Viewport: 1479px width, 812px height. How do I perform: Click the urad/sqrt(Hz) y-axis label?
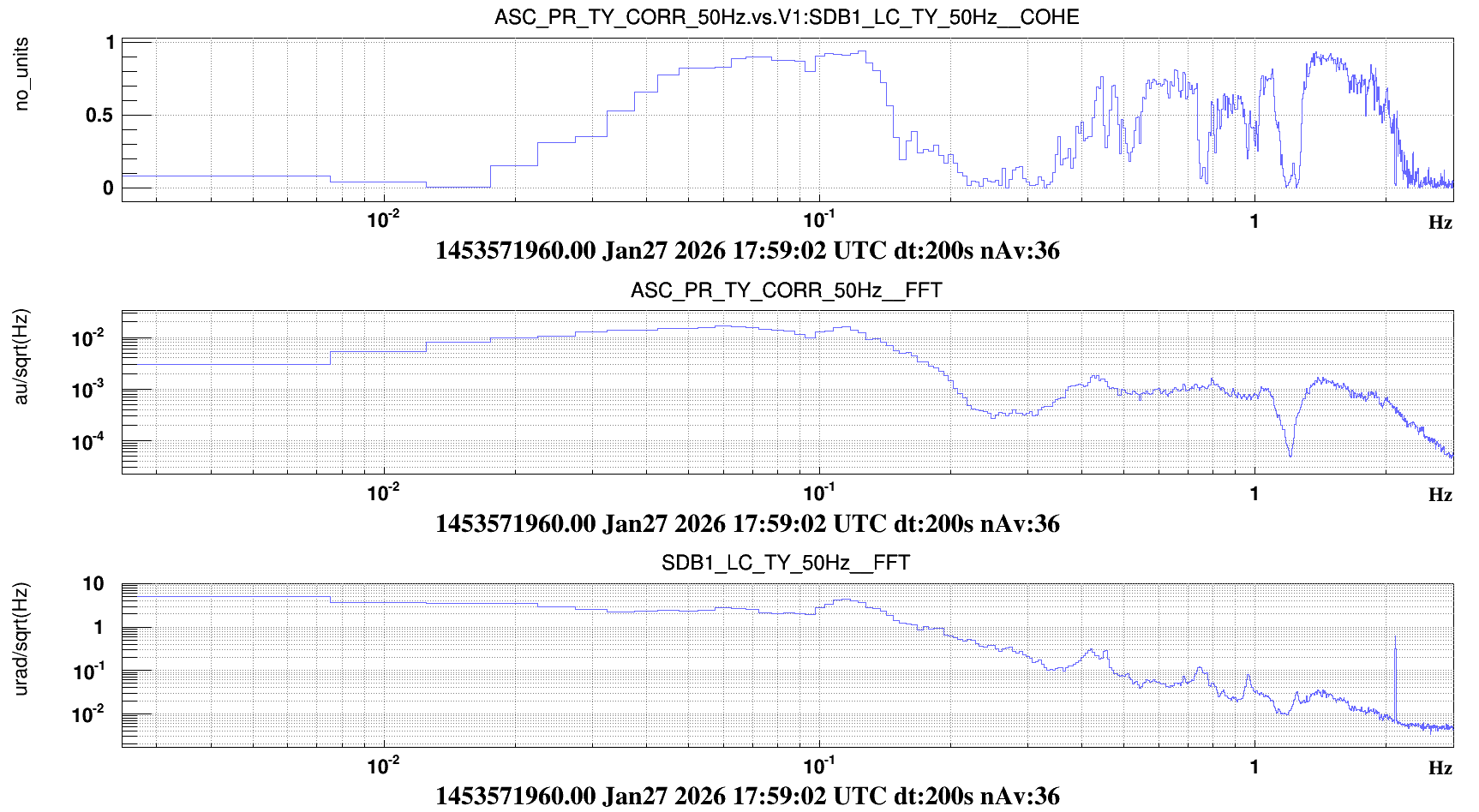tap(22, 639)
